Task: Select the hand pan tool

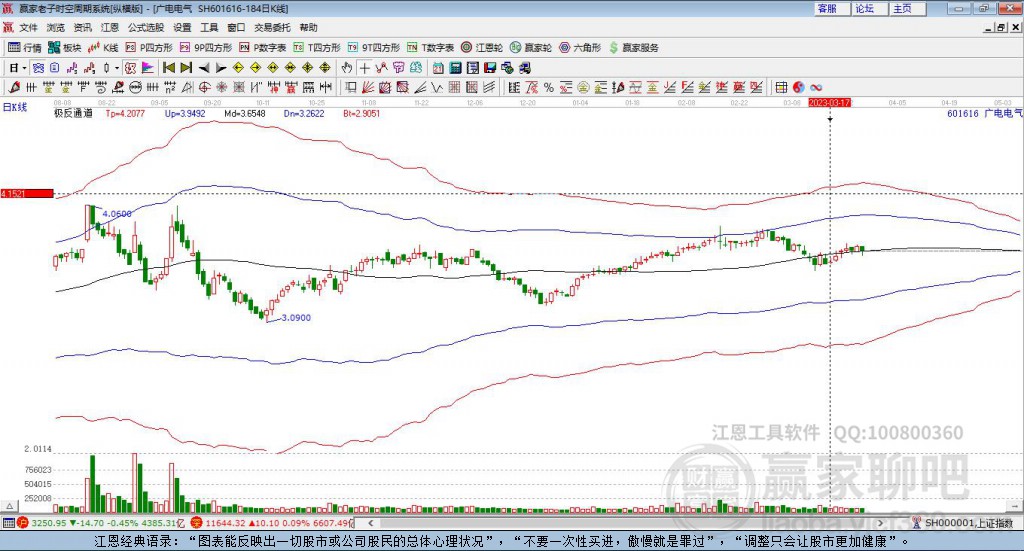Action: [x=346, y=67]
